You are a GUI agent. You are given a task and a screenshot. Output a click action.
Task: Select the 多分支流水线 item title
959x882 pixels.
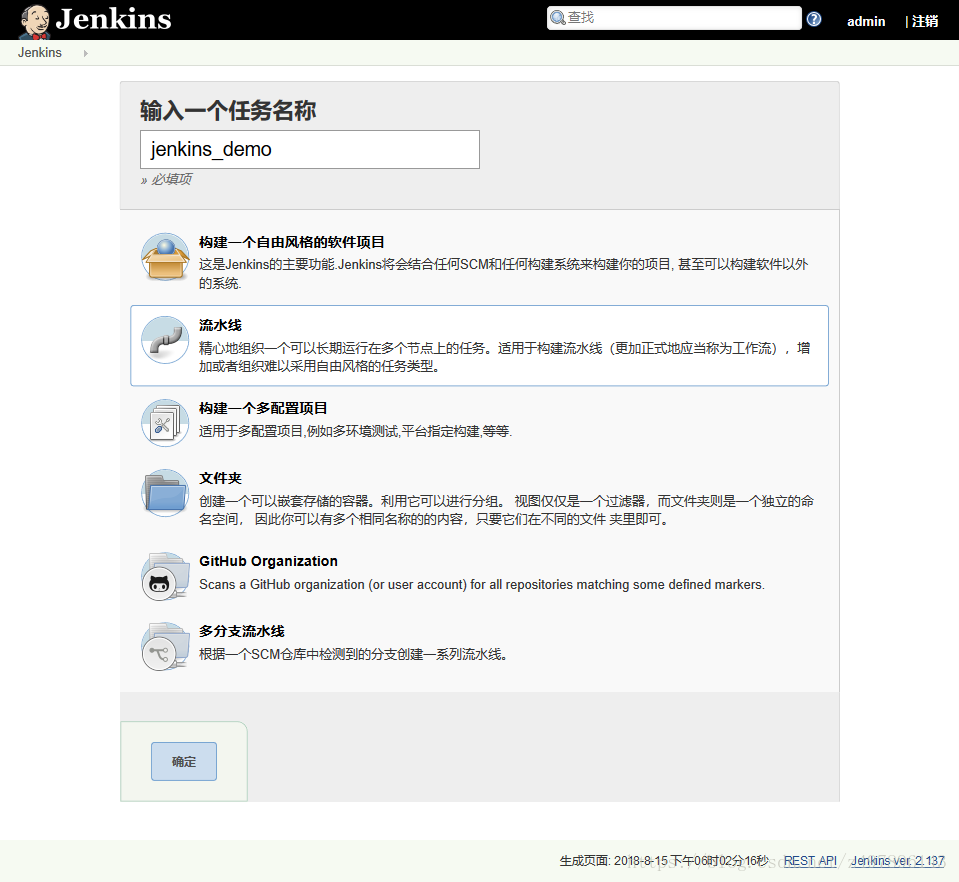click(x=242, y=631)
